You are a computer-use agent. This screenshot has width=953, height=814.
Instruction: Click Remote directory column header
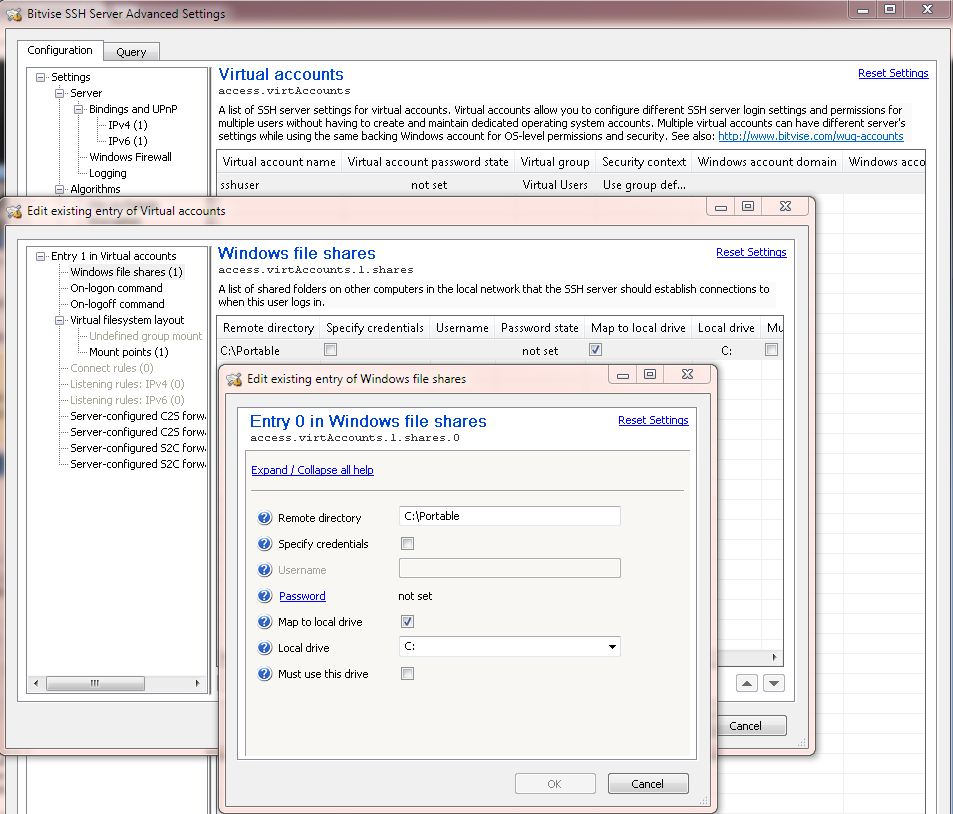click(x=268, y=328)
